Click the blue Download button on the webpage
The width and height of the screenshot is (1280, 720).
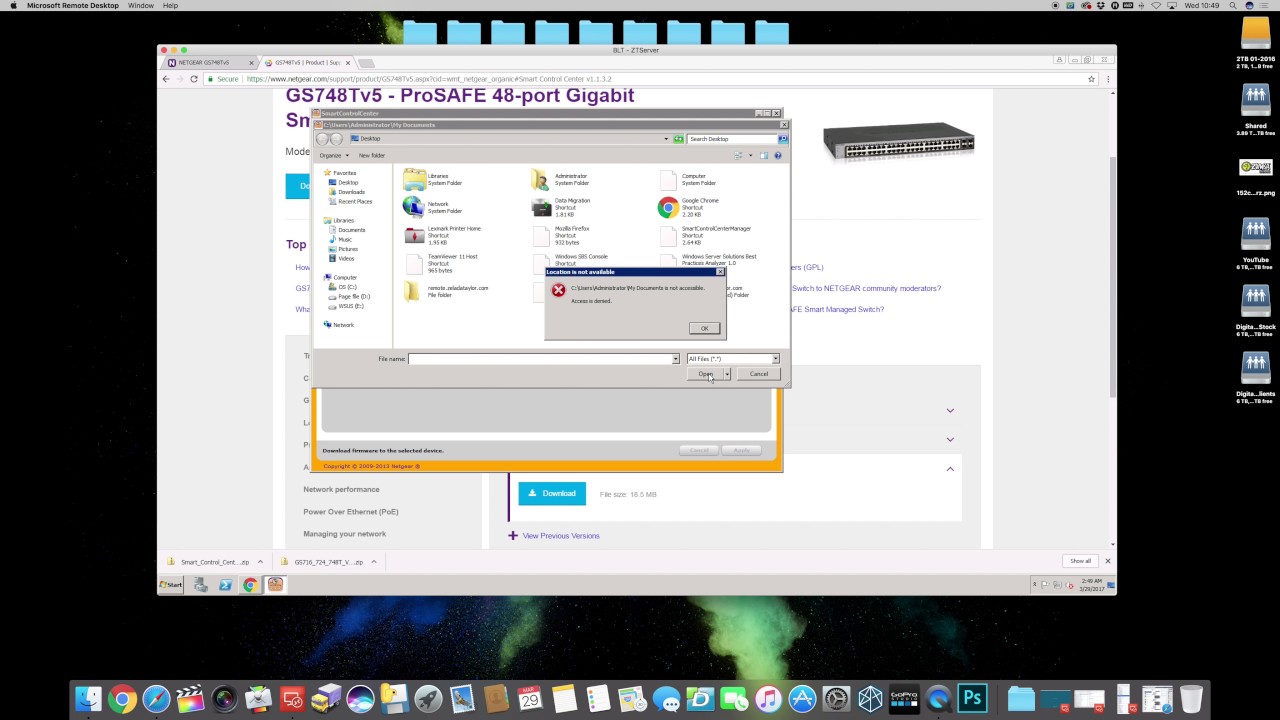552,493
